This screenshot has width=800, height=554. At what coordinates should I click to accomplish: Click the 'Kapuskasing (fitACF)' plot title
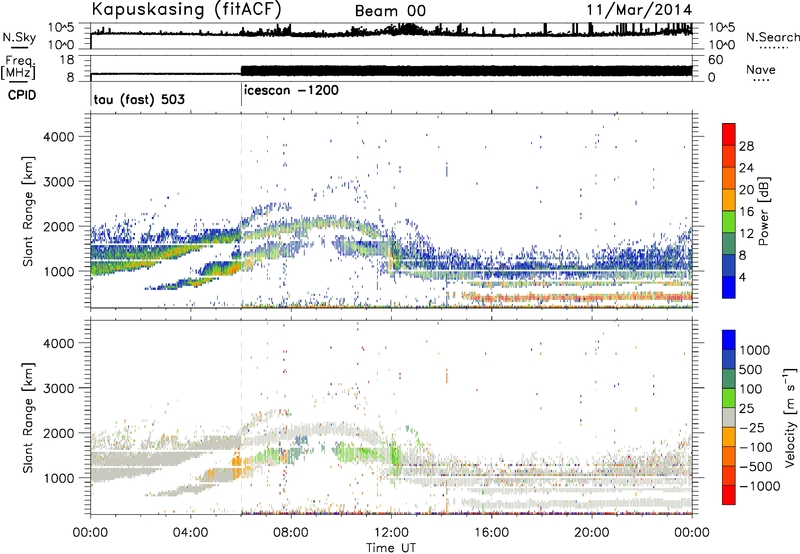pyautogui.click(x=186, y=10)
